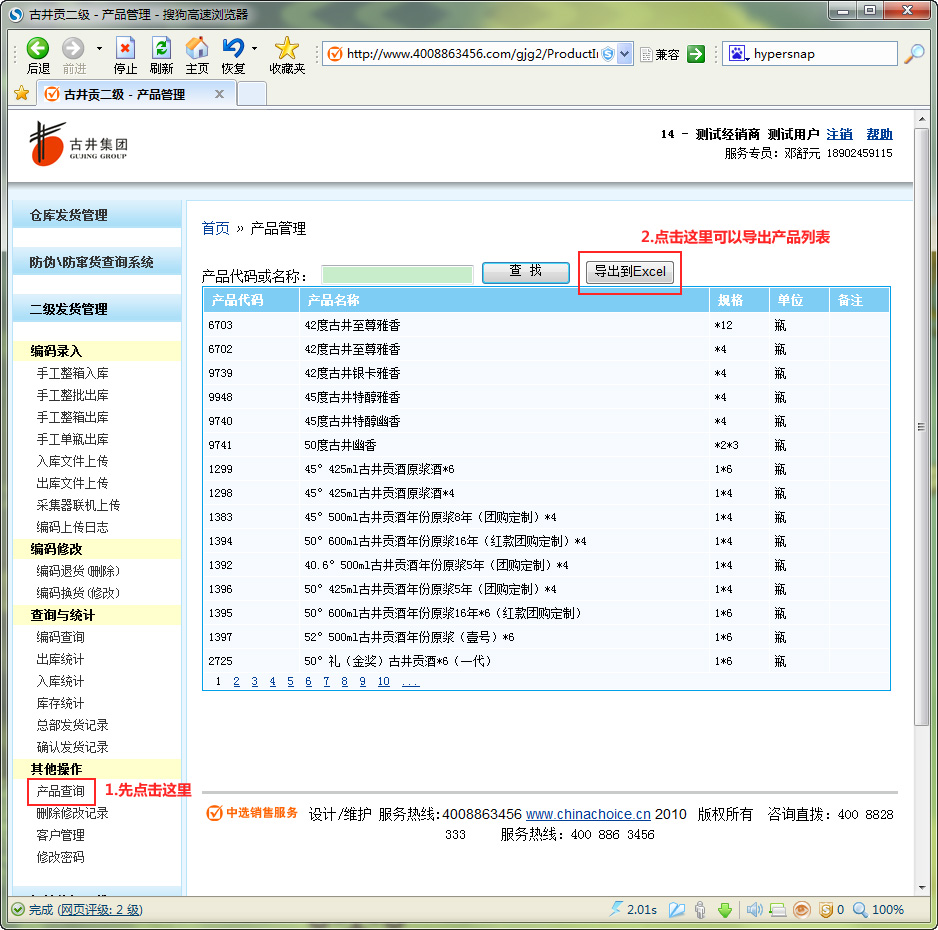The height and width of the screenshot is (930, 938).
Task: Open 客户管理 in the sidebar
Action: 60,835
